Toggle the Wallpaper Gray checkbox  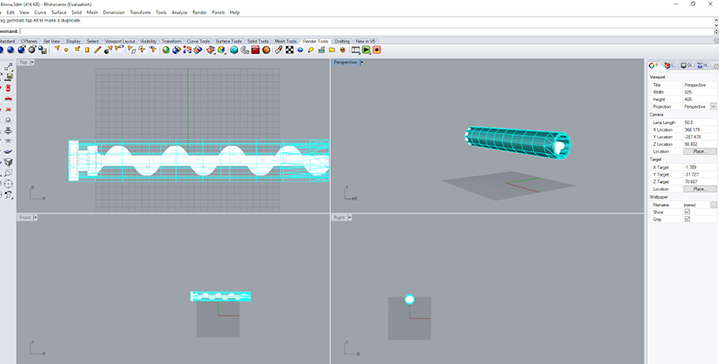pyautogui.click(x=687, y=219)
